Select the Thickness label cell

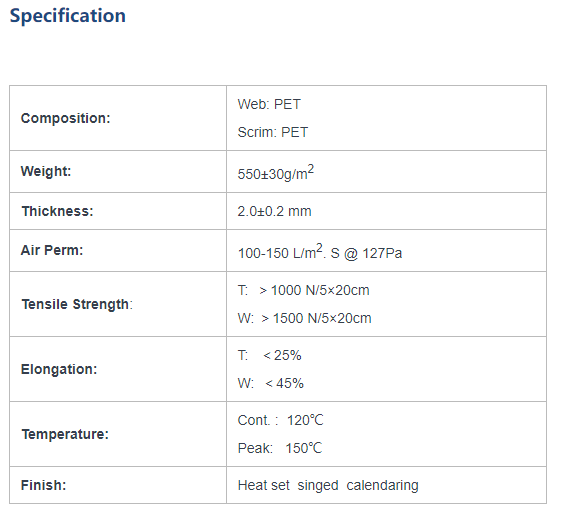click(x=118, y=211)
